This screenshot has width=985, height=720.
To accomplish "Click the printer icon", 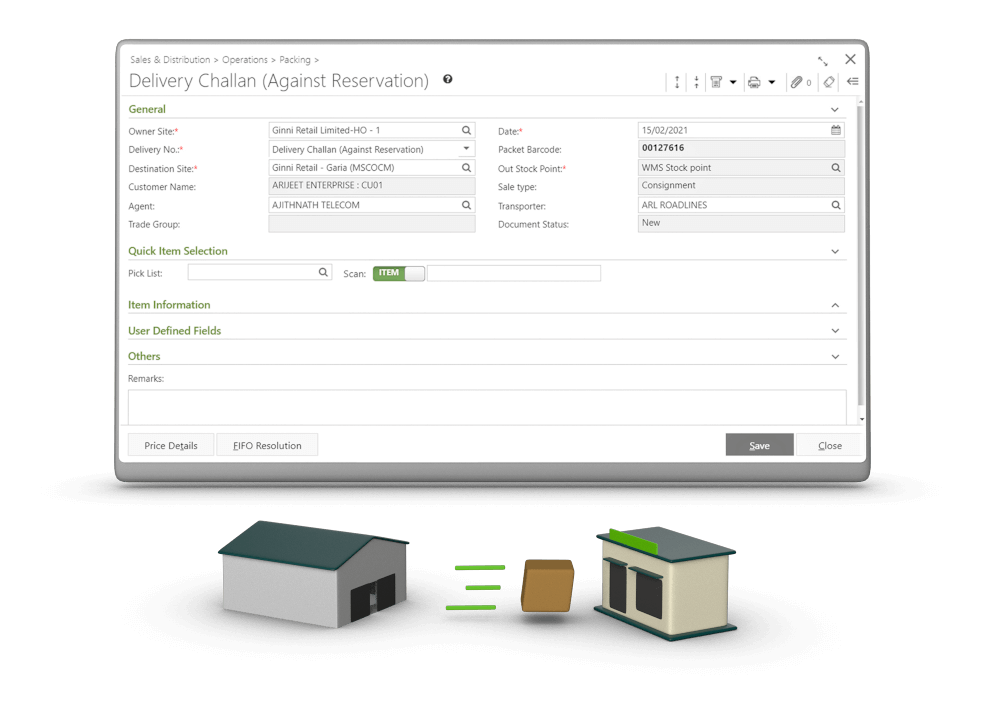I will point(754,82).
